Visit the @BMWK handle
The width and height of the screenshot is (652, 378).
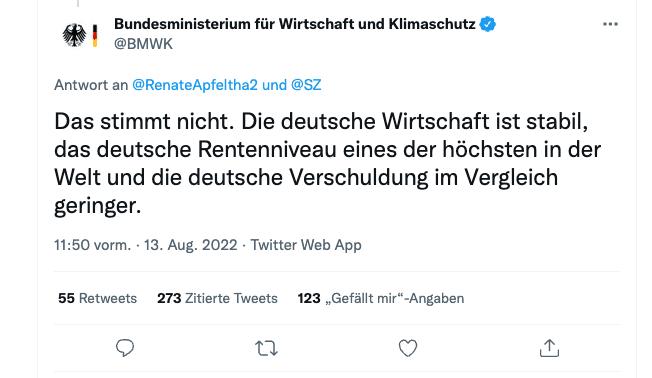tap(143, 44)
